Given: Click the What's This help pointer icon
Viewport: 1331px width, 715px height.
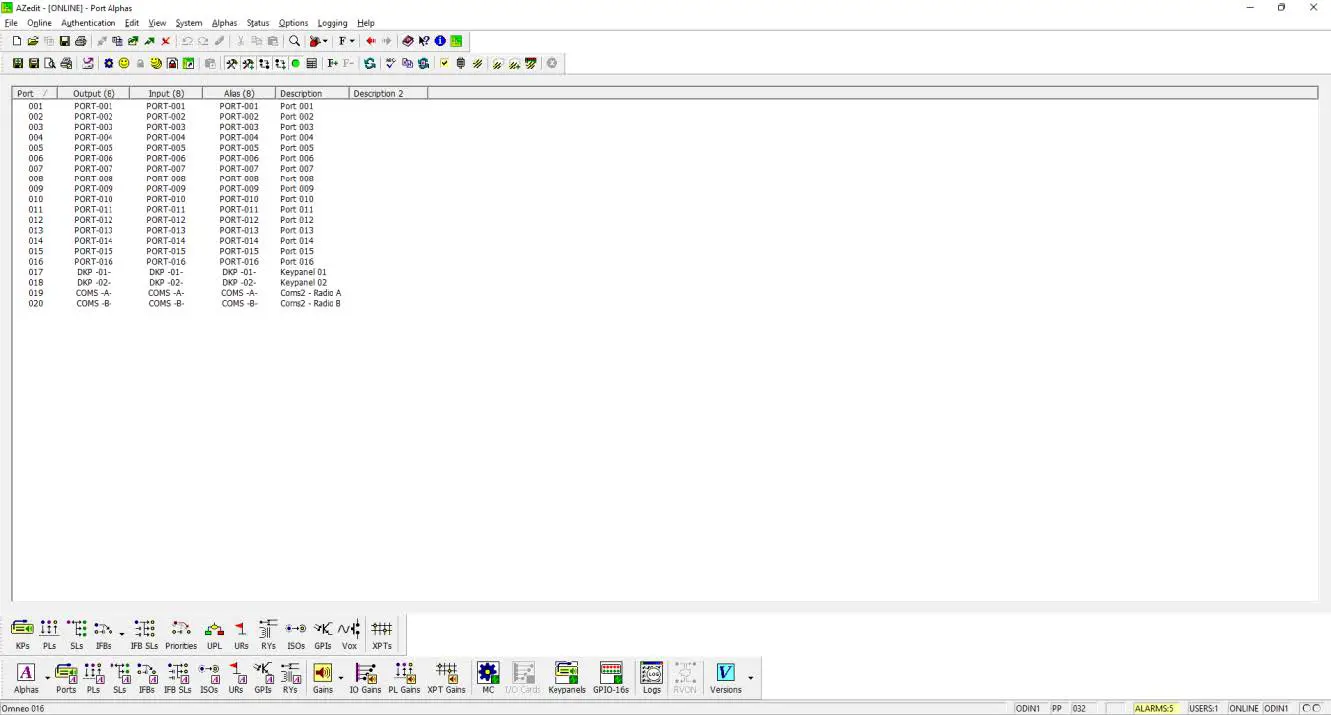Looking at the screenshot, I should pyautogui.click(x=424, y=41).
